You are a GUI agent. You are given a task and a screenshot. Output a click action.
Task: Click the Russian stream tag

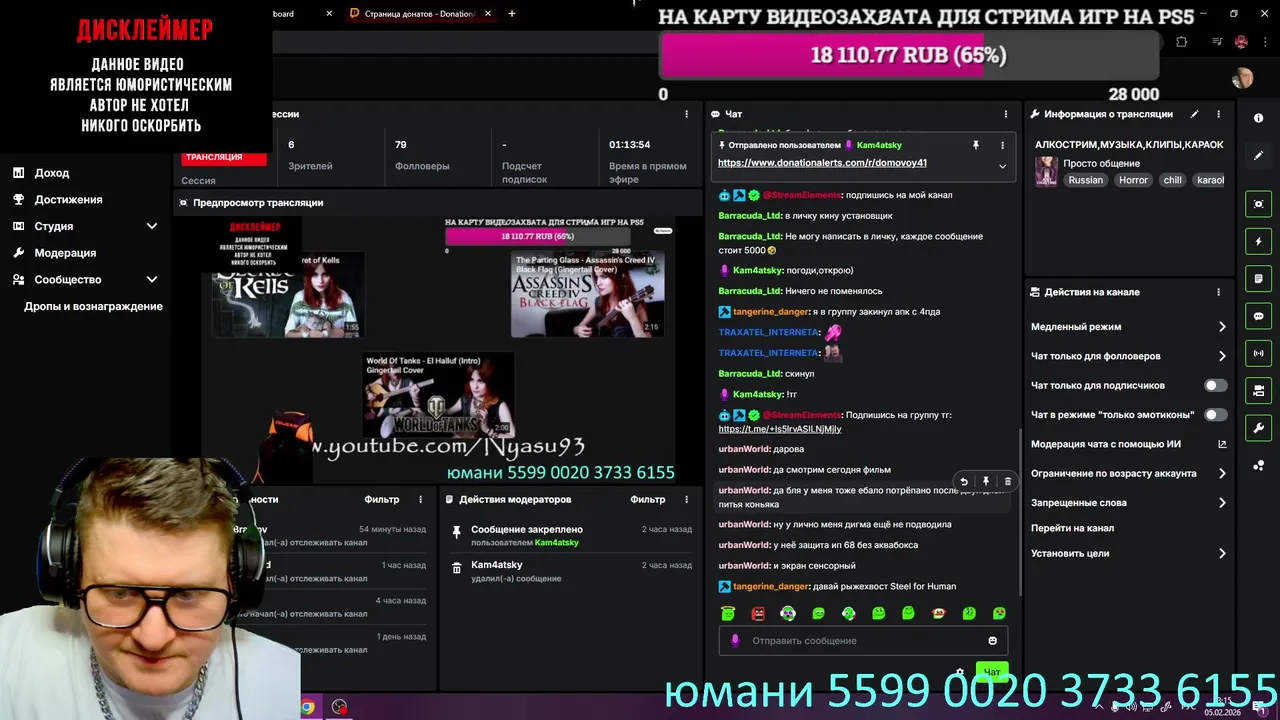pyautogui.click(x=1085, y=180)
